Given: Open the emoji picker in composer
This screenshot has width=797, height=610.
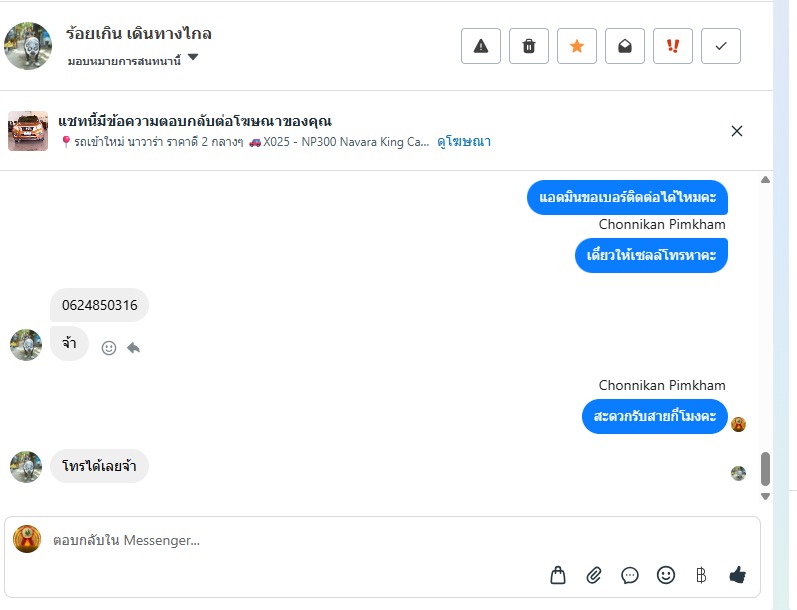Looking at the screenshot, I should point(666,575).
